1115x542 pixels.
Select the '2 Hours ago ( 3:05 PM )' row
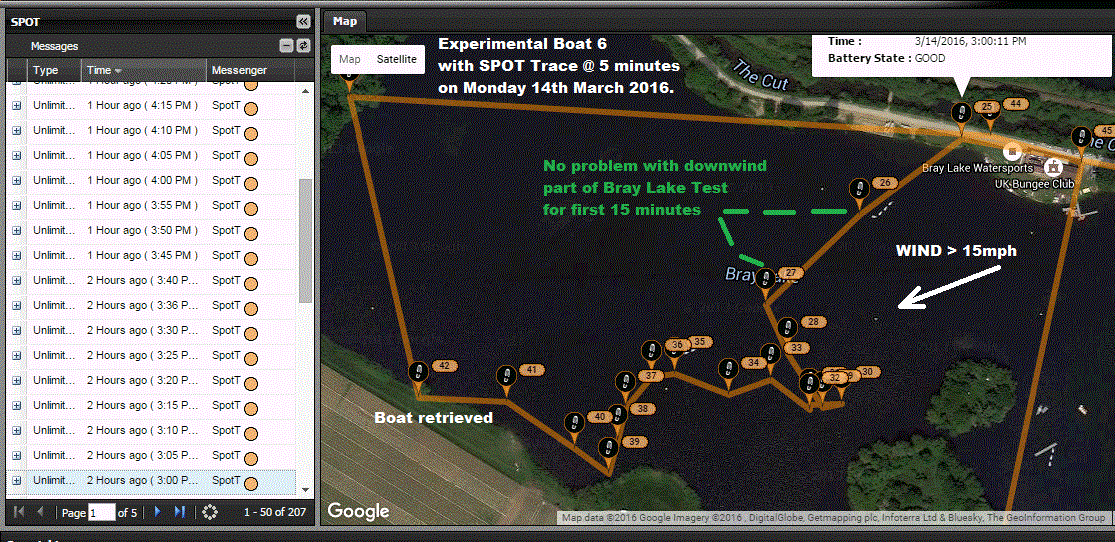(x=151, y=455)
